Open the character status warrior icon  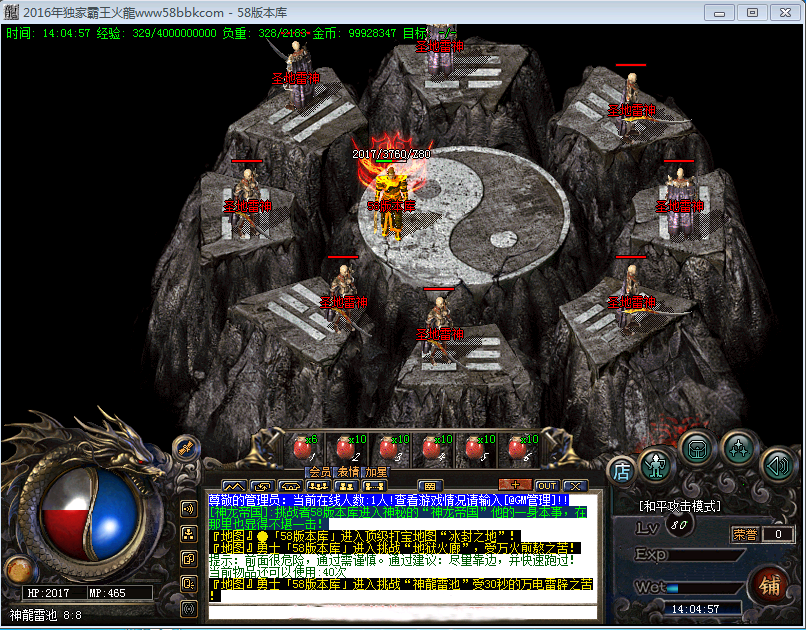(x=656, y=465)
